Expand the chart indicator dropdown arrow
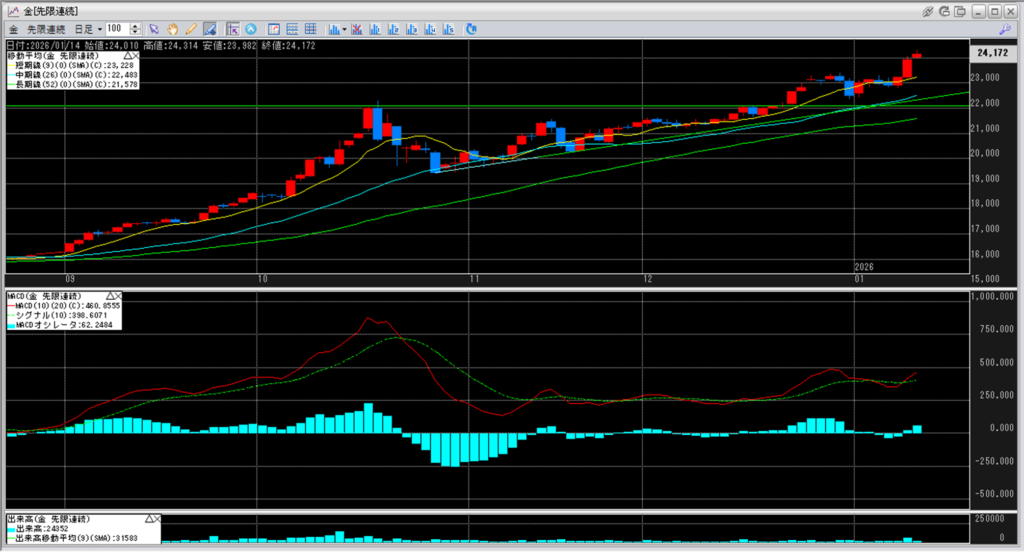Screen dimensions: 1024x552 point(345,28)
